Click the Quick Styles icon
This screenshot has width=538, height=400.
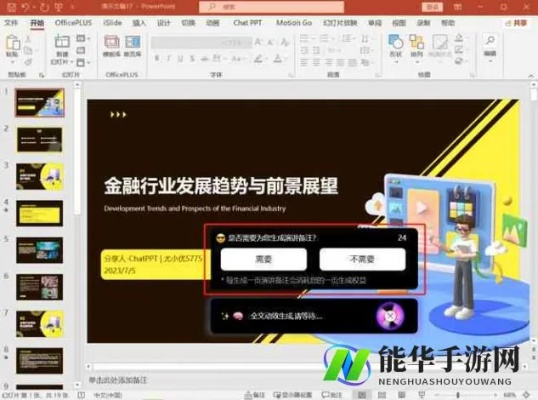point(440,42)
